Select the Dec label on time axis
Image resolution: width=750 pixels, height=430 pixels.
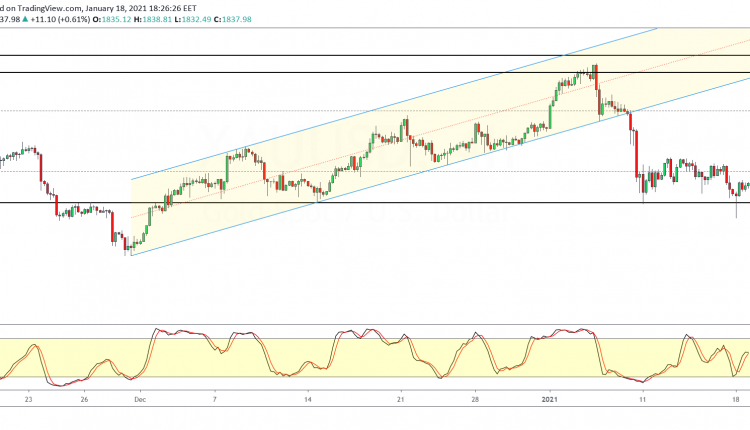click(139, 398)
